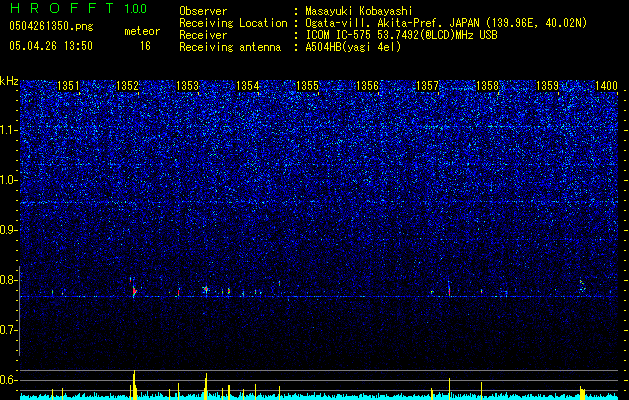Click the 0.9 kHz axis label
This screenshot has width=629, height=400.
point(8,230)
